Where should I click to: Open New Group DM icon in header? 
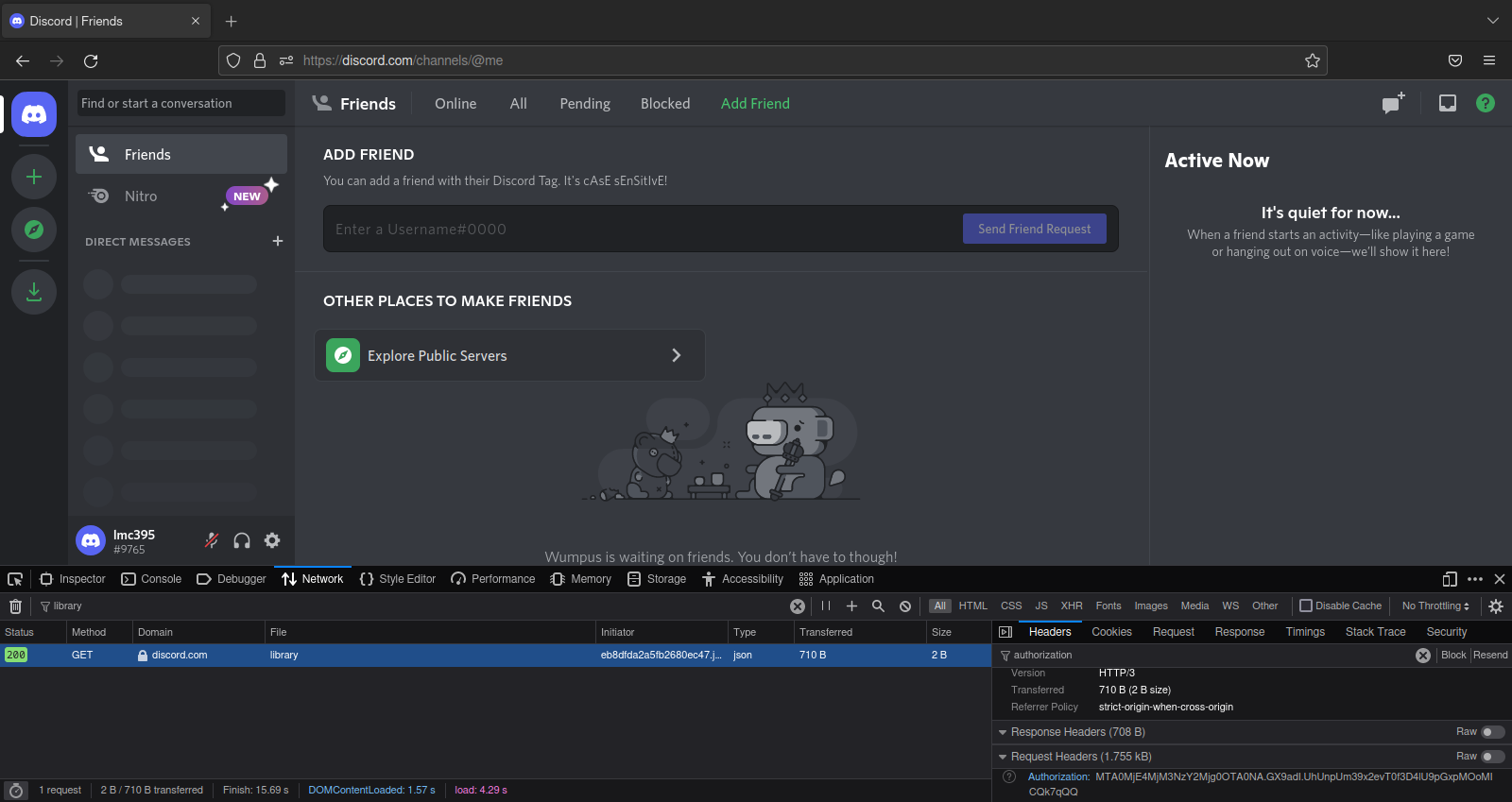[1393, 103]
